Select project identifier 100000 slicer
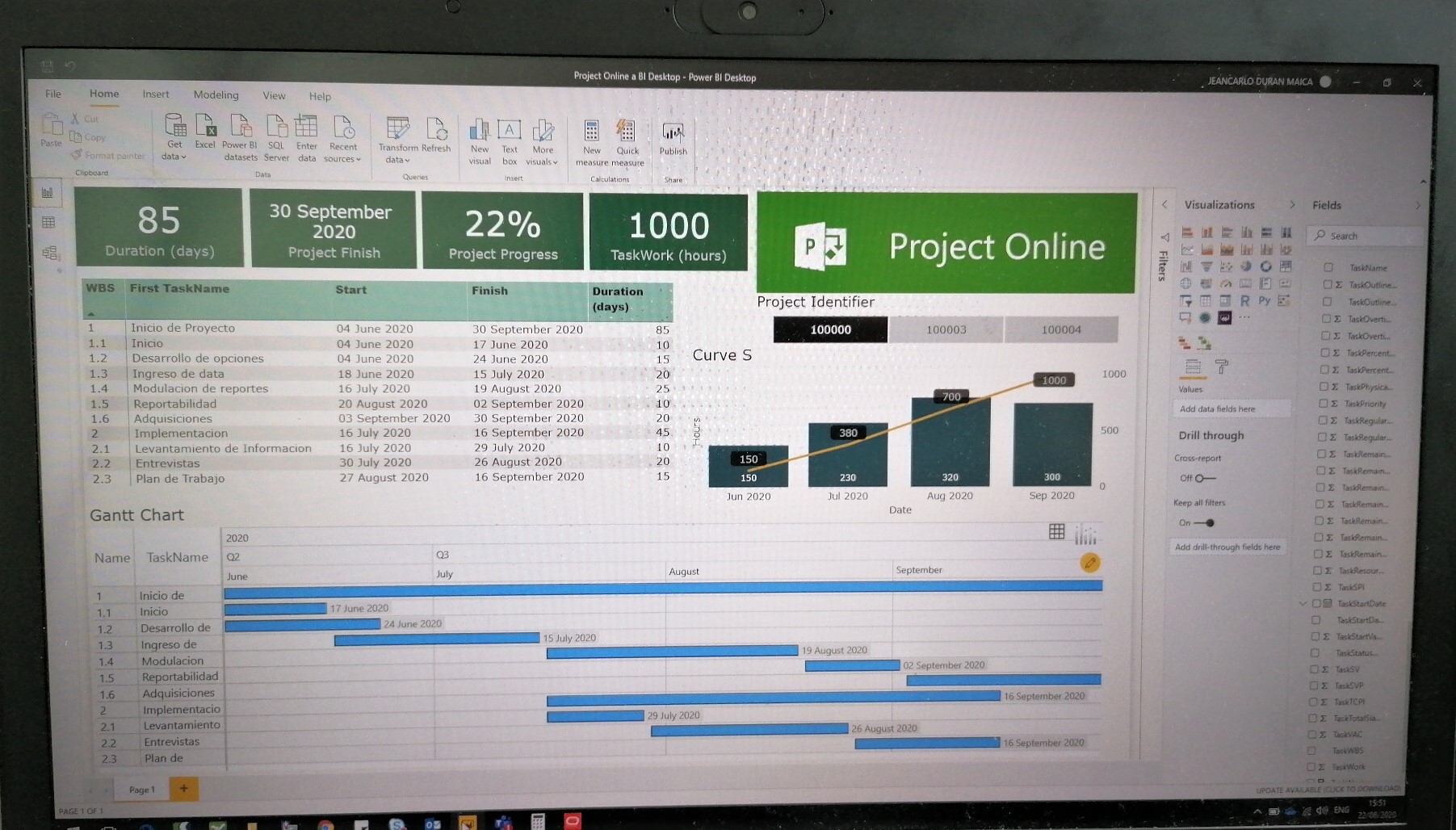The image size is (1456, 830). [830, 329]
